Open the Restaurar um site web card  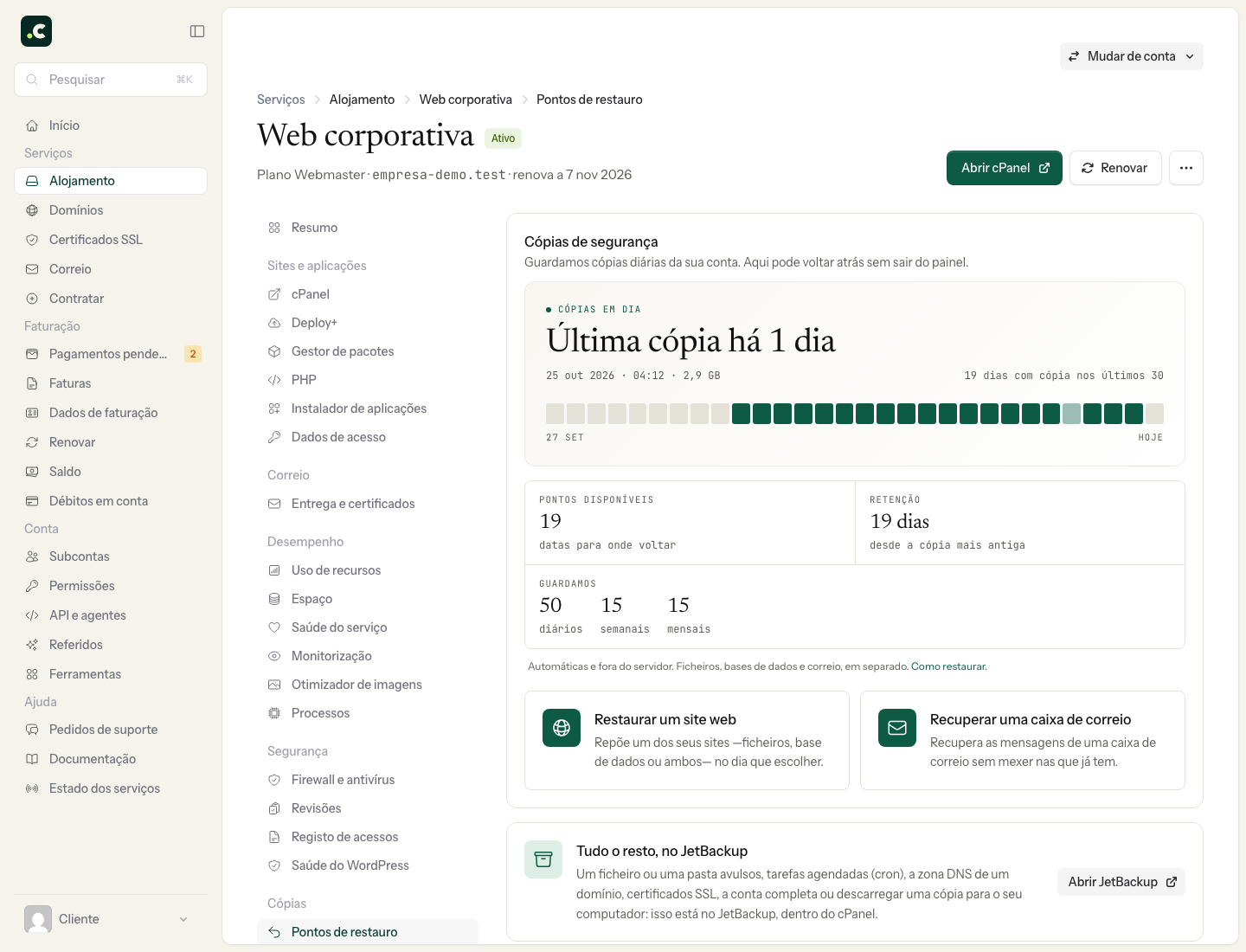tap(687, 740)
